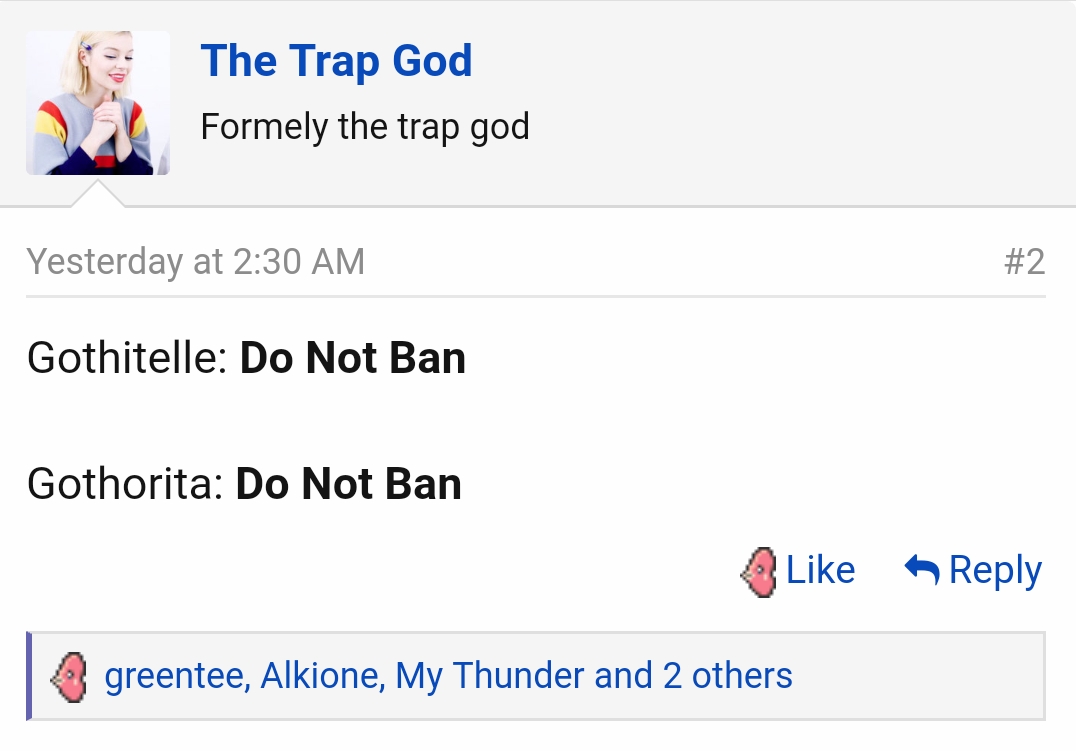Click the bold Do Not Ban after Gothorita
The image size is (1076, 751).
pos(349,483)
